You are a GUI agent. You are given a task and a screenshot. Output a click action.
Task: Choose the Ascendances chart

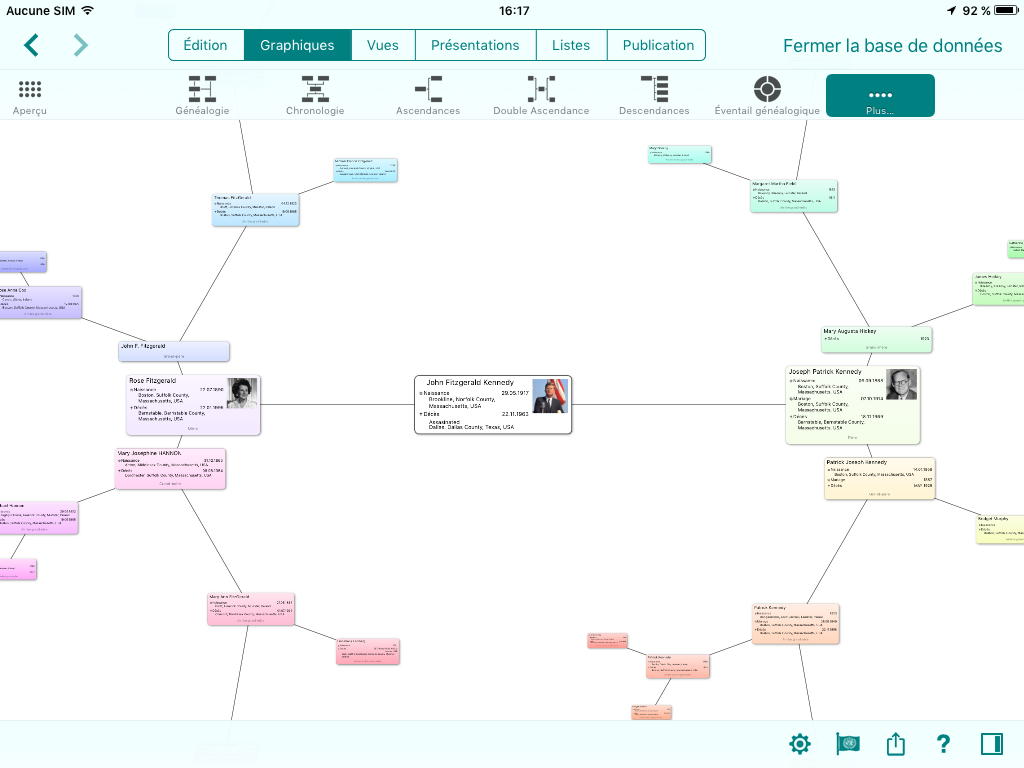click(428, 96)
